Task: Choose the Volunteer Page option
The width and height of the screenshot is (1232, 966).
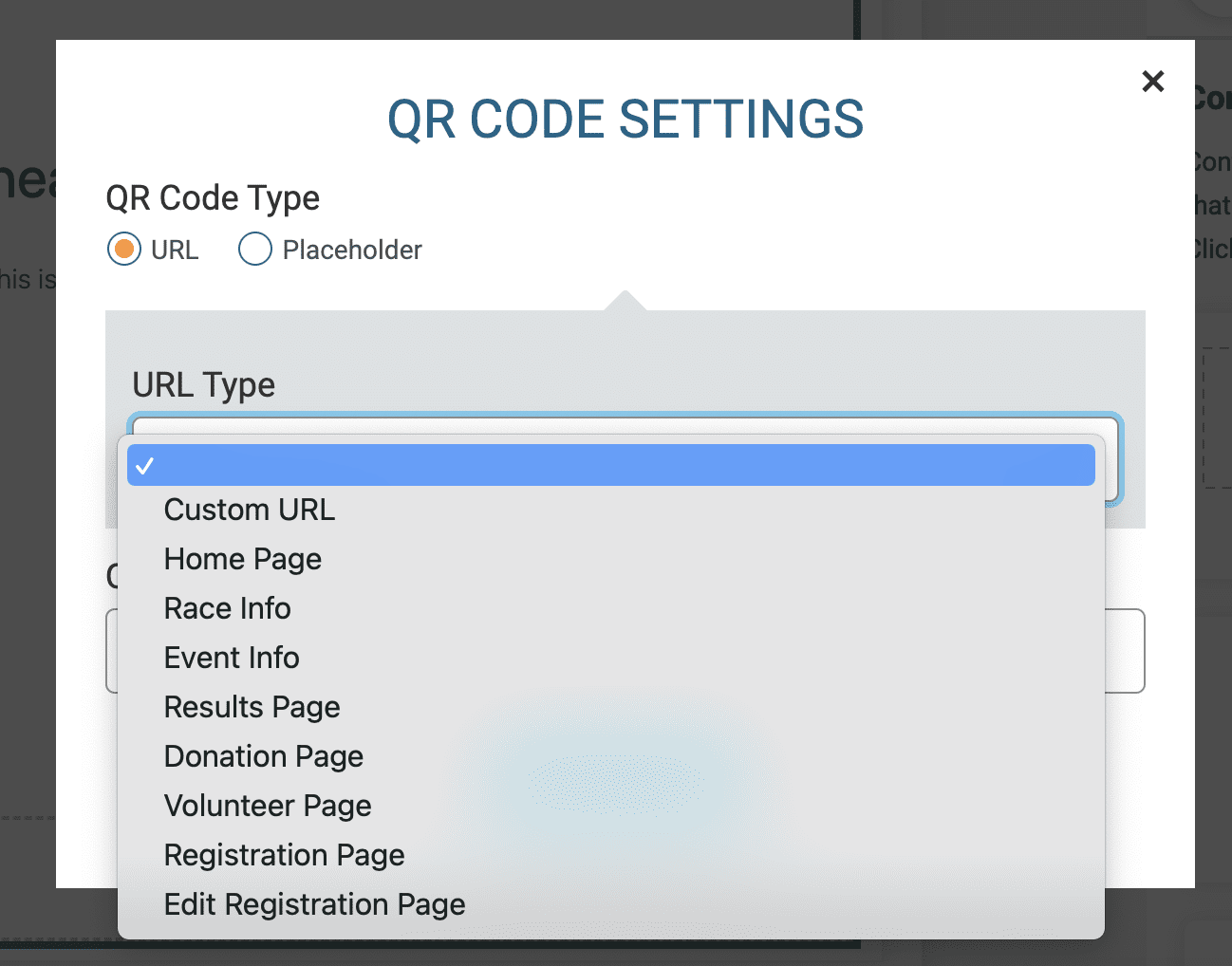Action: [x=268, y=806]
